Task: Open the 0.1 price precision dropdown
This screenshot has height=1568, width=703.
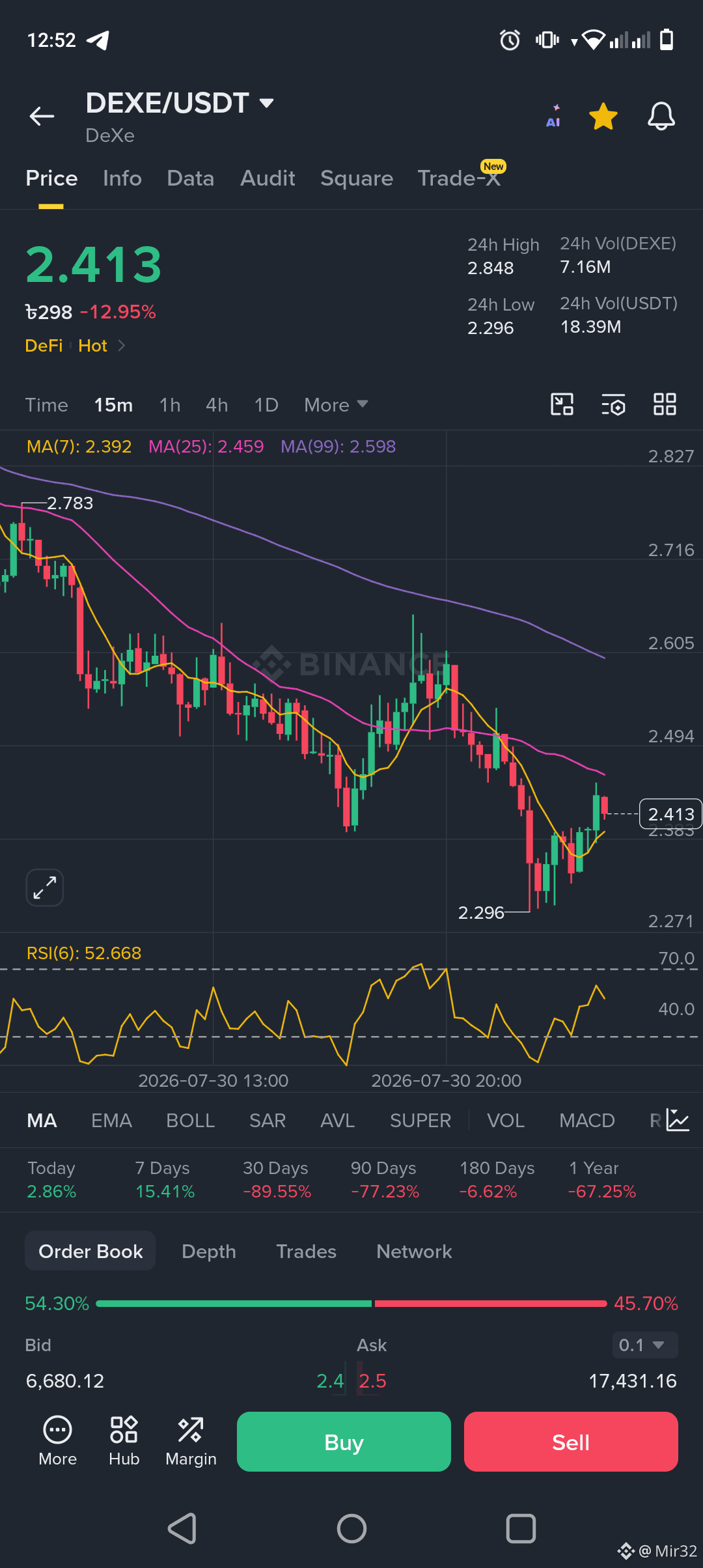Action: coord(645,1345)
